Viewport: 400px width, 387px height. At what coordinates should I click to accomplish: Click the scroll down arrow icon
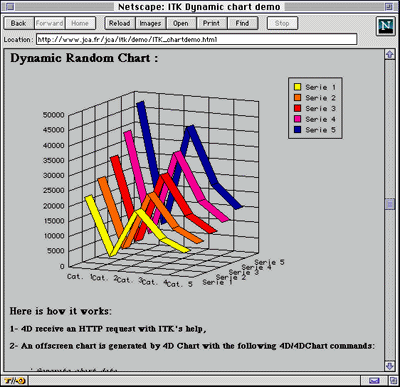390,366
